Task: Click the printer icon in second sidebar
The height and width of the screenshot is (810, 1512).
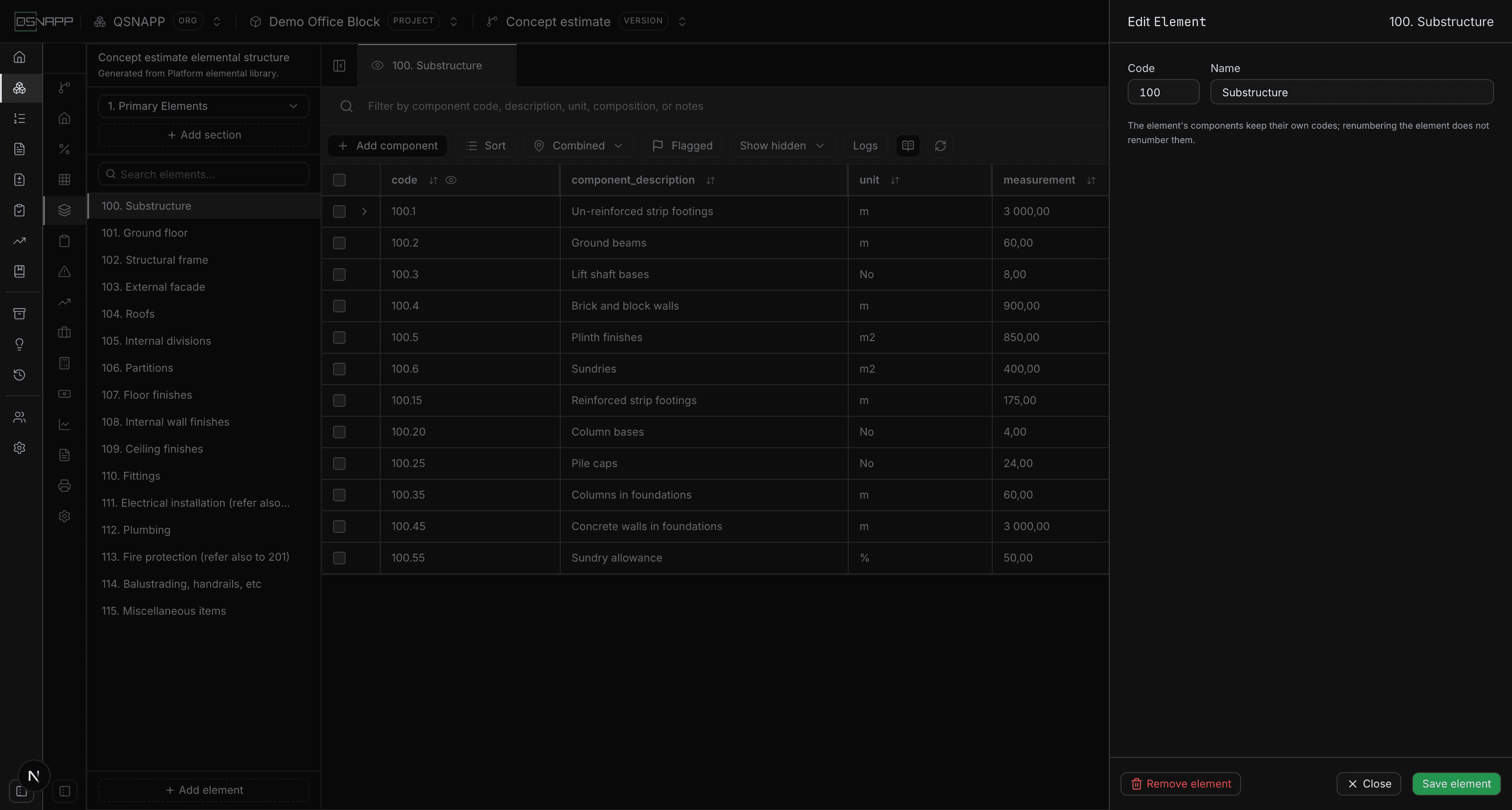Action: pyautogui.click(x=64, y=486)
